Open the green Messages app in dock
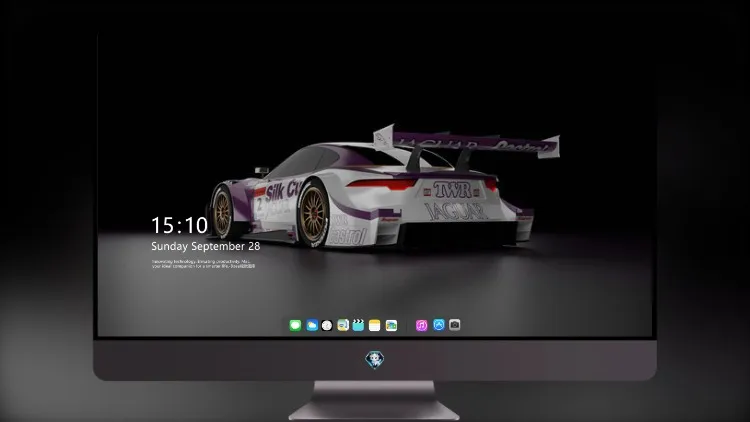The image size is (750, 422). [x=295, y=325]
